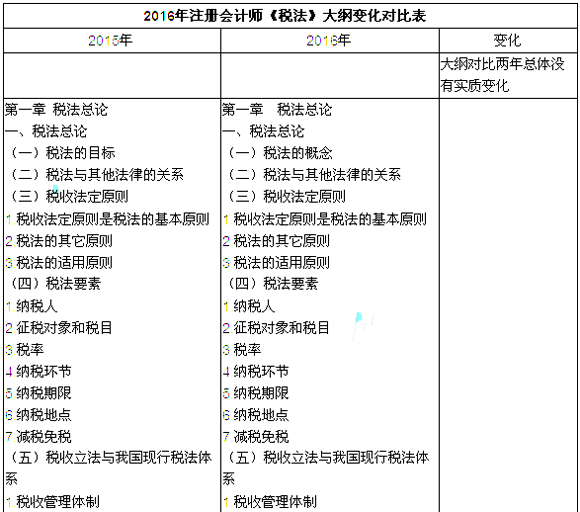
Task: Select the 2016年 column header
Action: coord(328,40)
